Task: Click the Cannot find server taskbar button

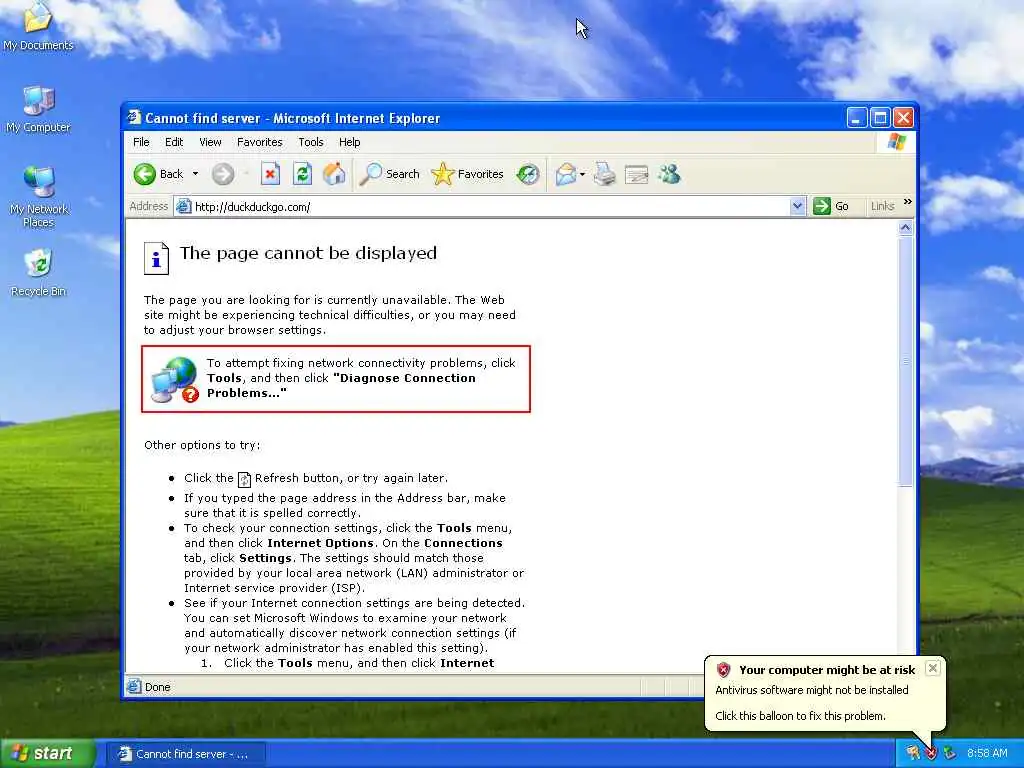Action: click(185, 754)
